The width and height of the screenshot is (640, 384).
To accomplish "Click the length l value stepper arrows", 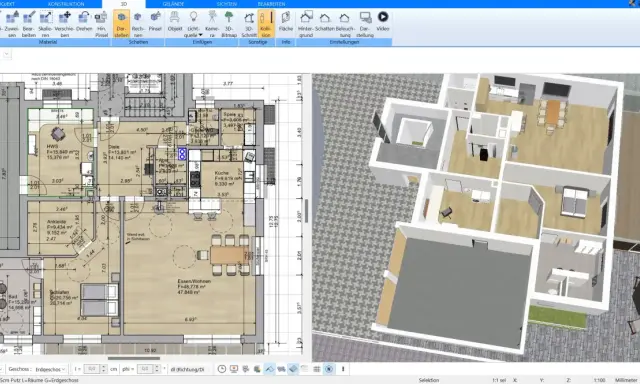I will pos(104,369).
